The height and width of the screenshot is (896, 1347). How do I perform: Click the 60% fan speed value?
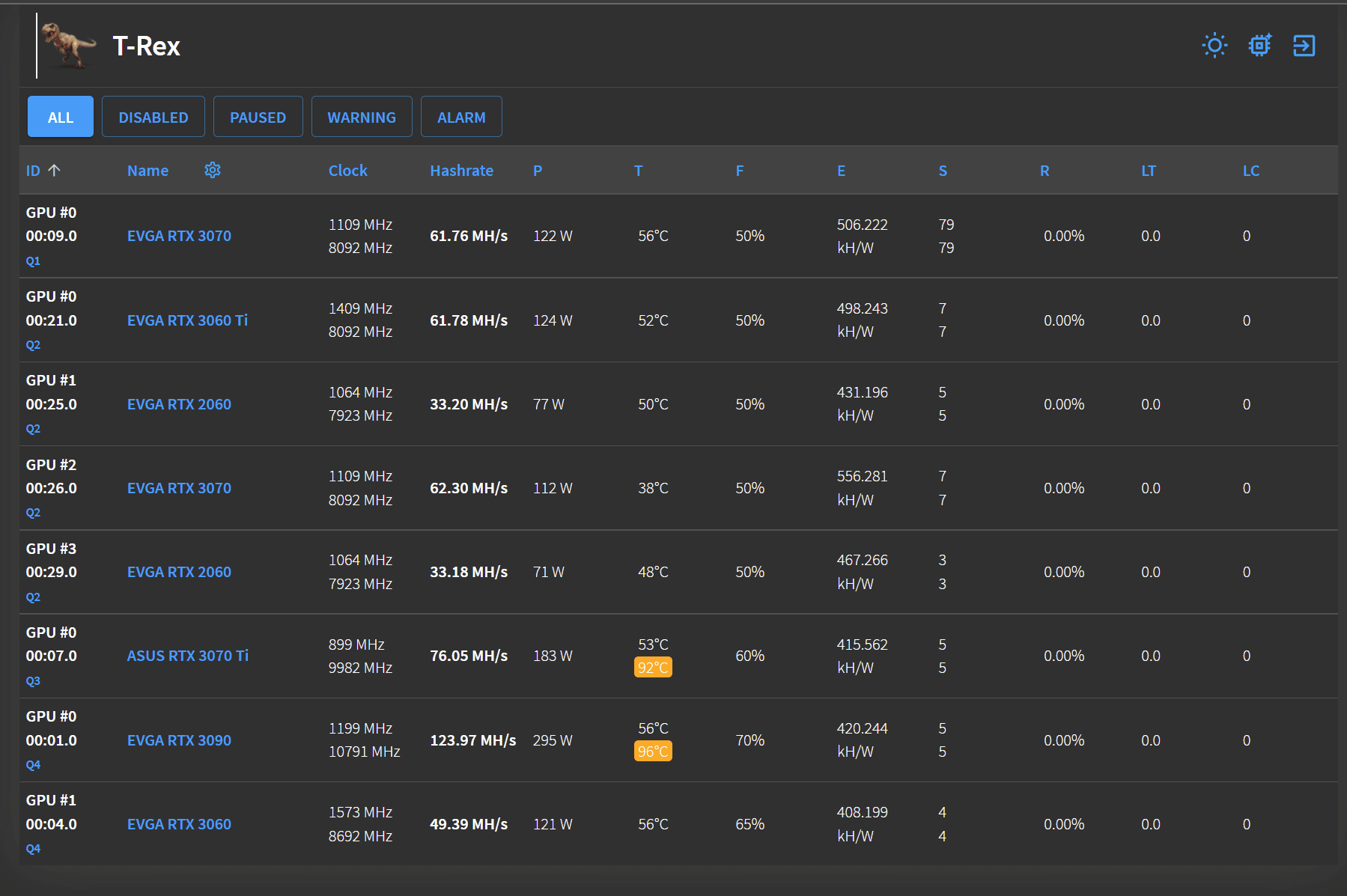(x=749, y=656)
